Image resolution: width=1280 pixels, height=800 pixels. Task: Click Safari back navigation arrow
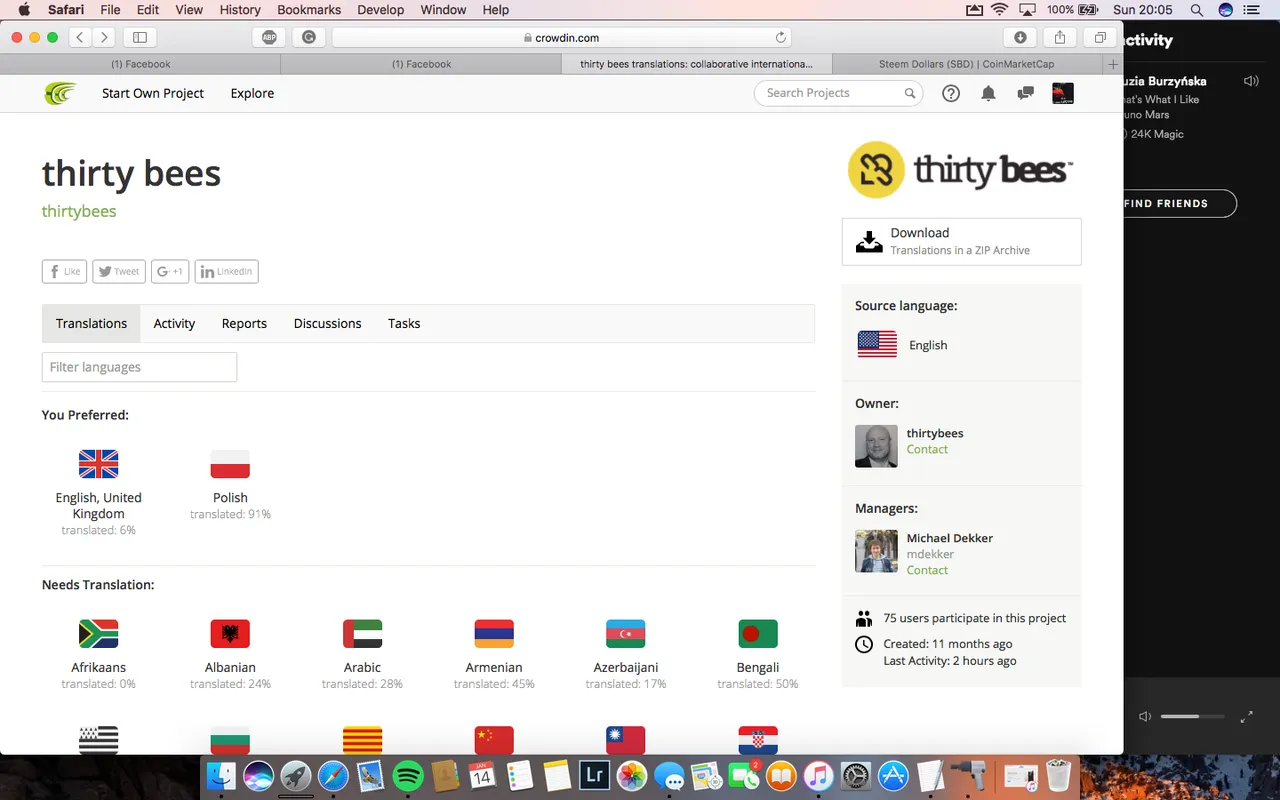81,37
